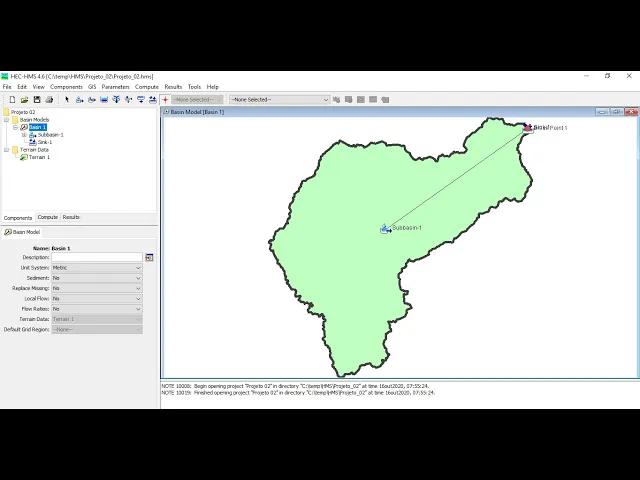
Task: Click the Subbasin-1 label on the map
Action: [x=407, y=228]
